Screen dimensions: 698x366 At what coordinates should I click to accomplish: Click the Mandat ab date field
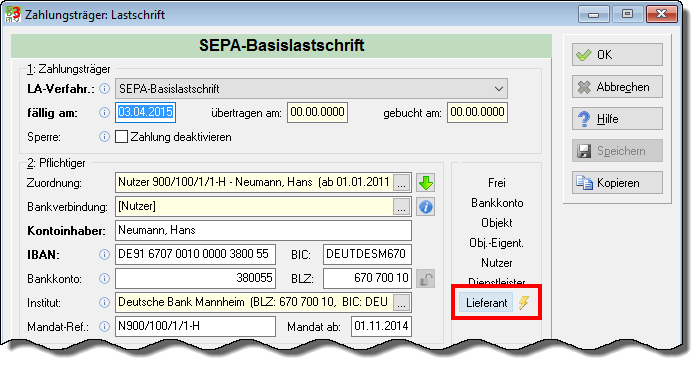tap(381, 327)
